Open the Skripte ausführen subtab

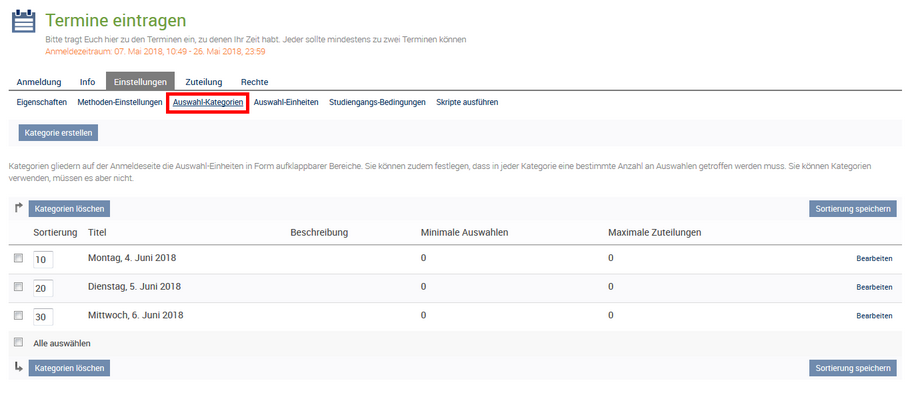coord(467,102)
